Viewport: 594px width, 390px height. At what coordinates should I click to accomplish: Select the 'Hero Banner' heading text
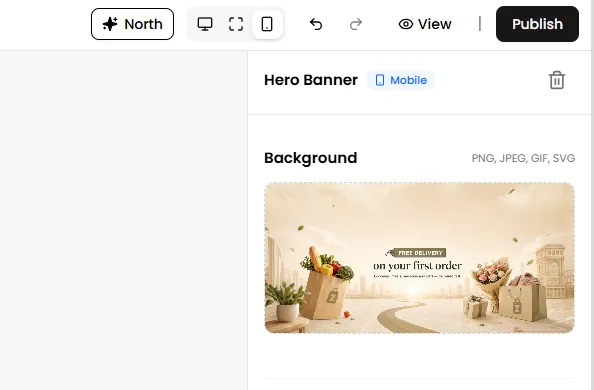pos(311,80)
